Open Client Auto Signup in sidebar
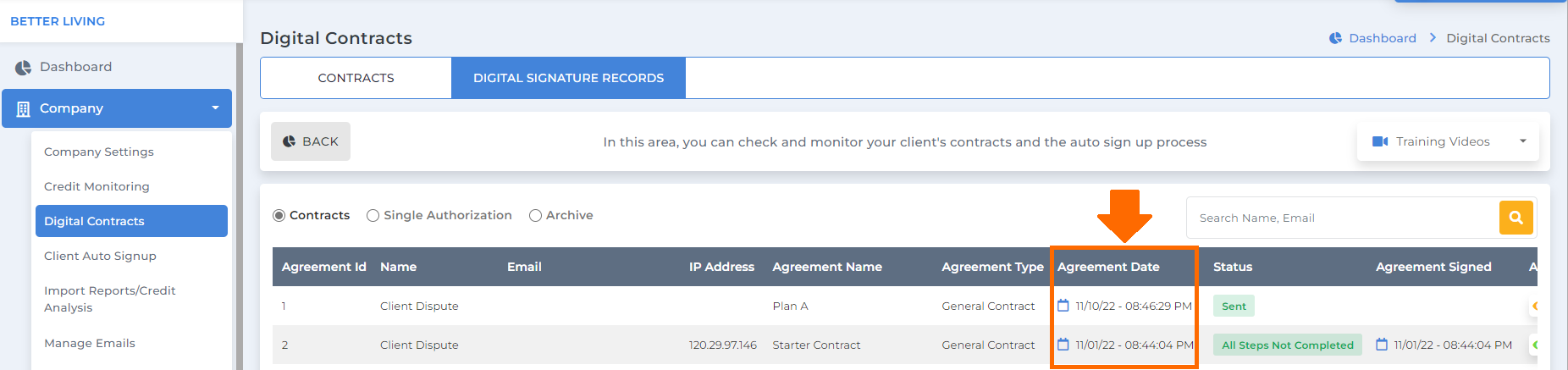The image size is (1568, 370). pyautogui.click(x=100, y=256)
